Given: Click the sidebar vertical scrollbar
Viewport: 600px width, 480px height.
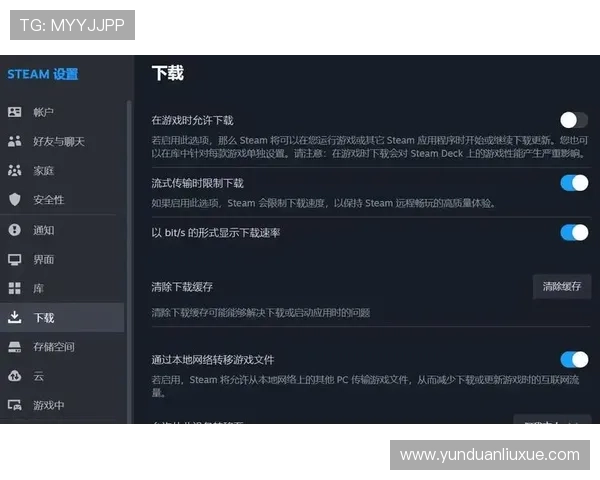Looking at the screenshot, I should pos(129,262).
